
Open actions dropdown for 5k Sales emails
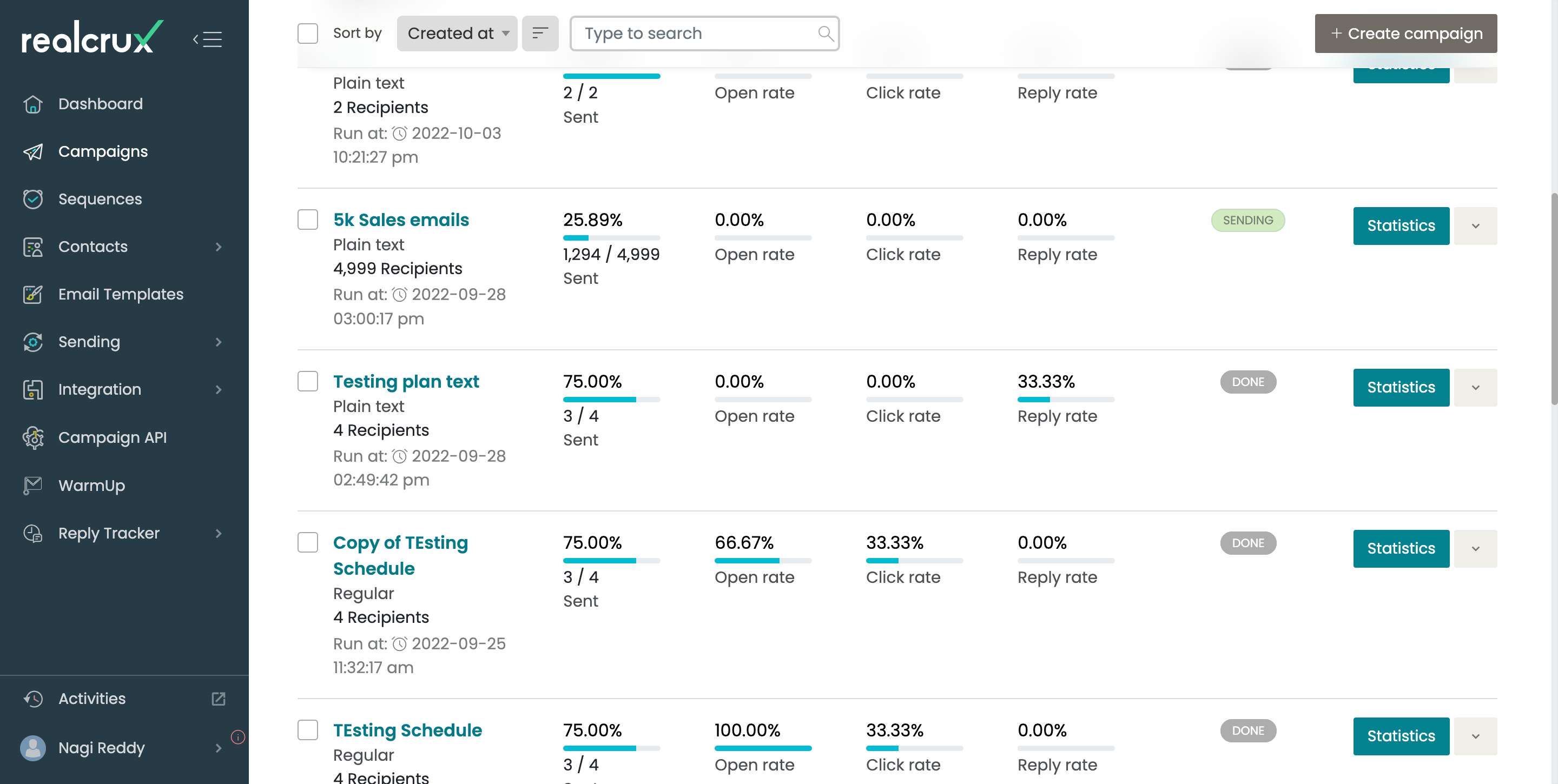[x=1475, y=226]
